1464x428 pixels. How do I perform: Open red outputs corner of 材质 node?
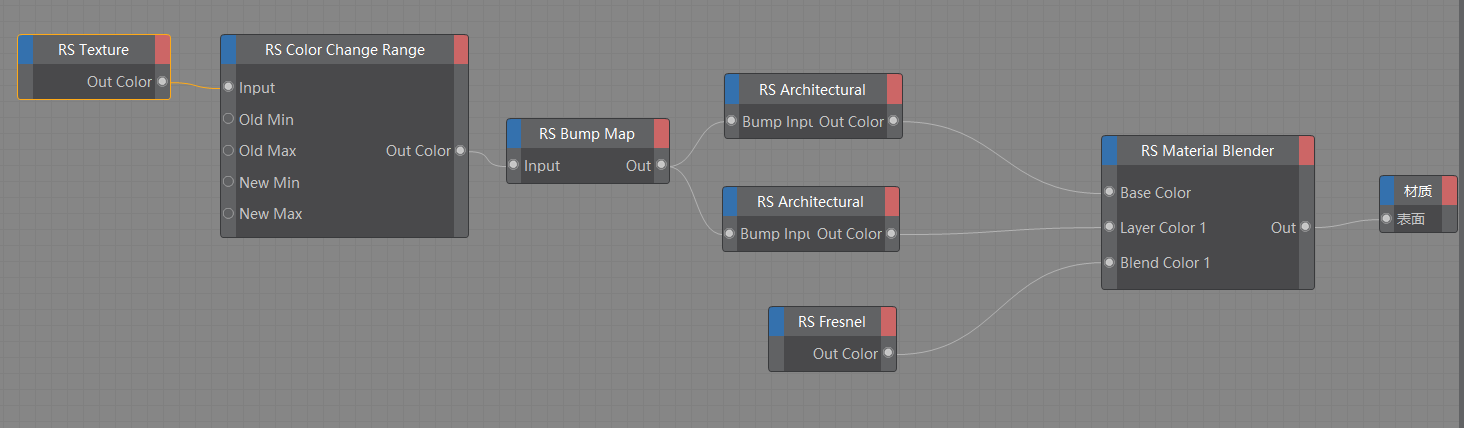pyautogui.click(x=1449, y=191)
